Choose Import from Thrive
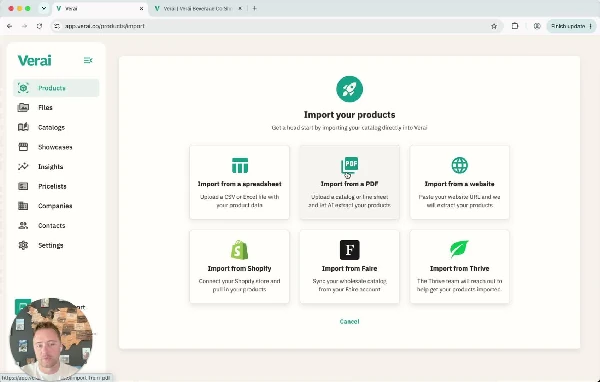This screenshot has width=600, height=382. pyautogui.click(x=460, y=266)
